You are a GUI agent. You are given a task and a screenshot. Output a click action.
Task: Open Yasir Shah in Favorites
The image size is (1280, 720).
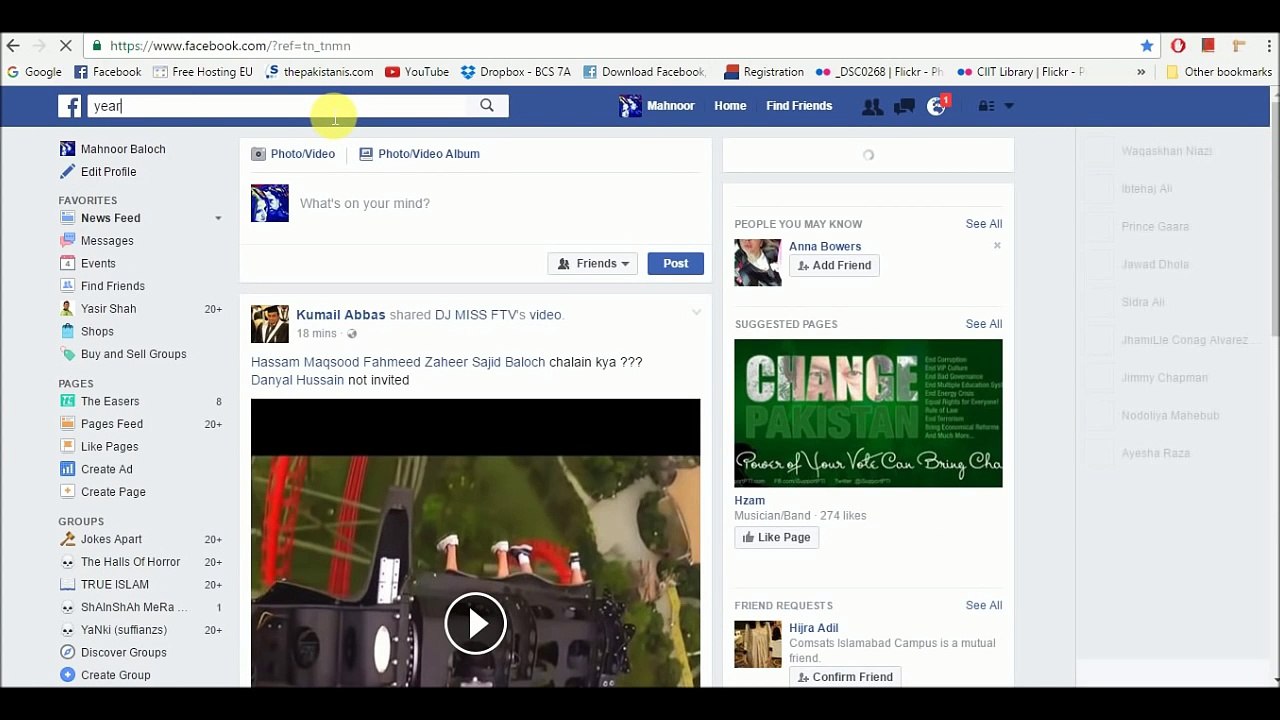point(108,309)
